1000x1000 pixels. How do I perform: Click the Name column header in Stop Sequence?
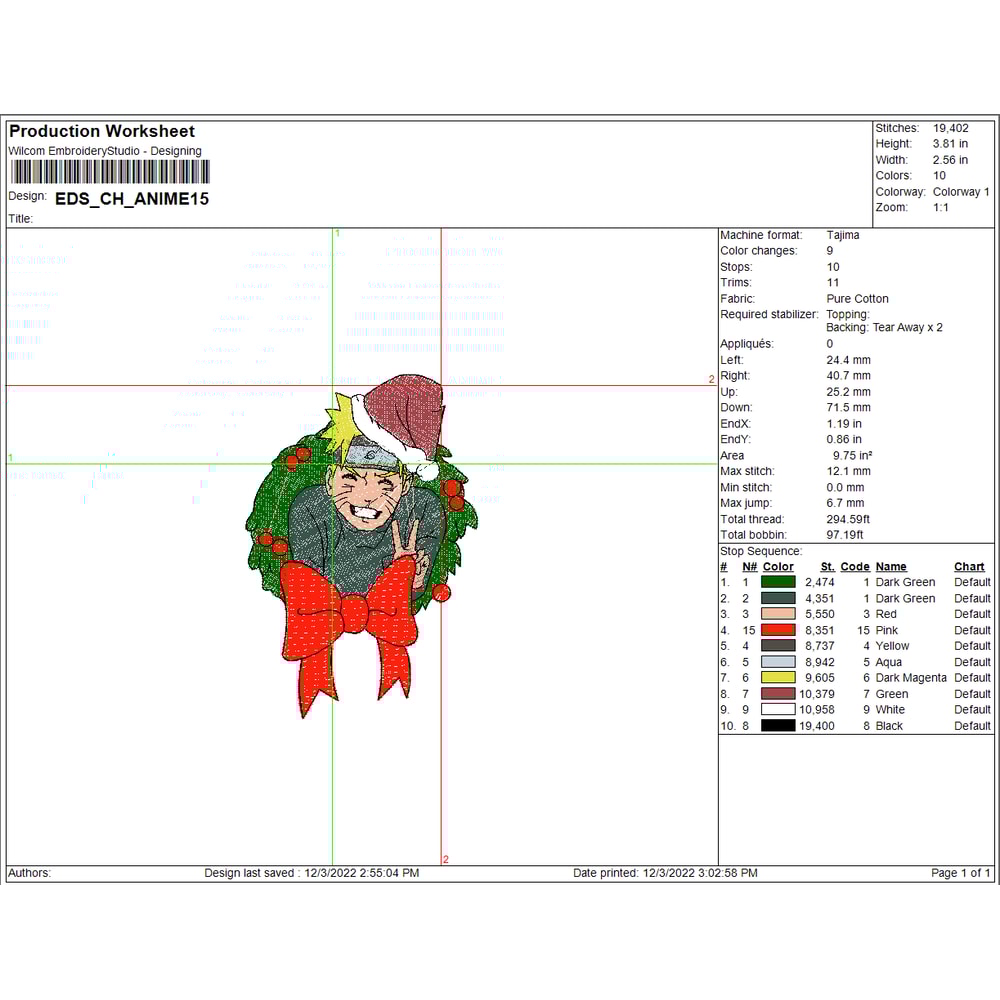(891, 567)
